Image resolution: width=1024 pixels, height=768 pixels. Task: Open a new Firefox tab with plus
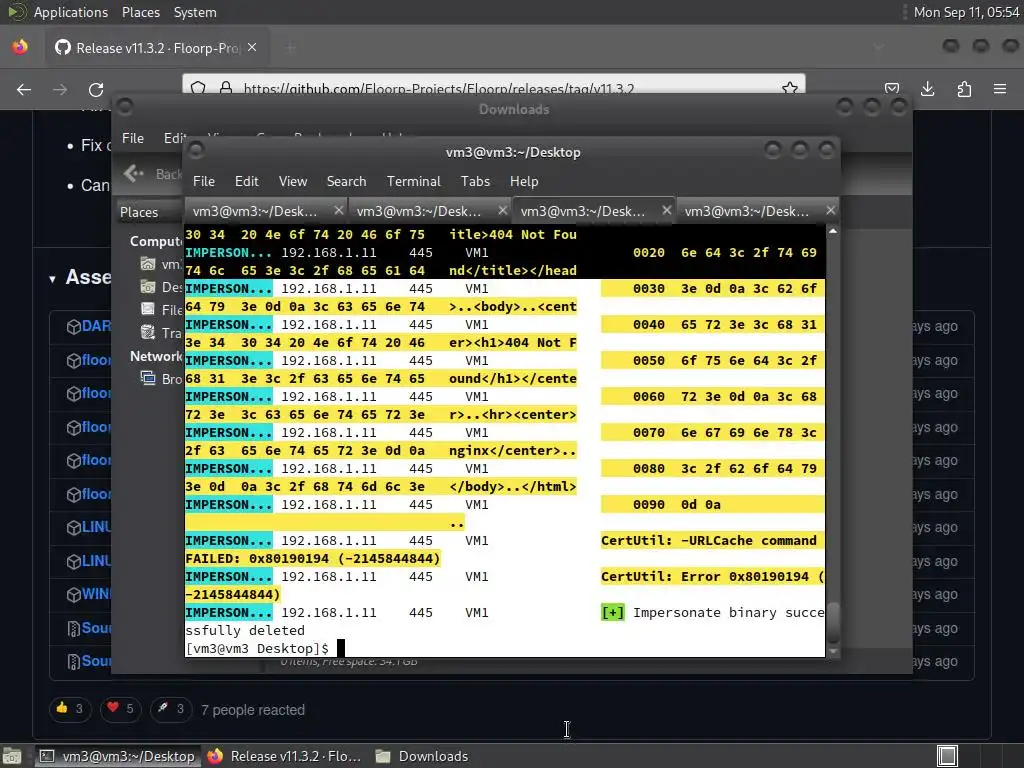[x=291, y=48]
